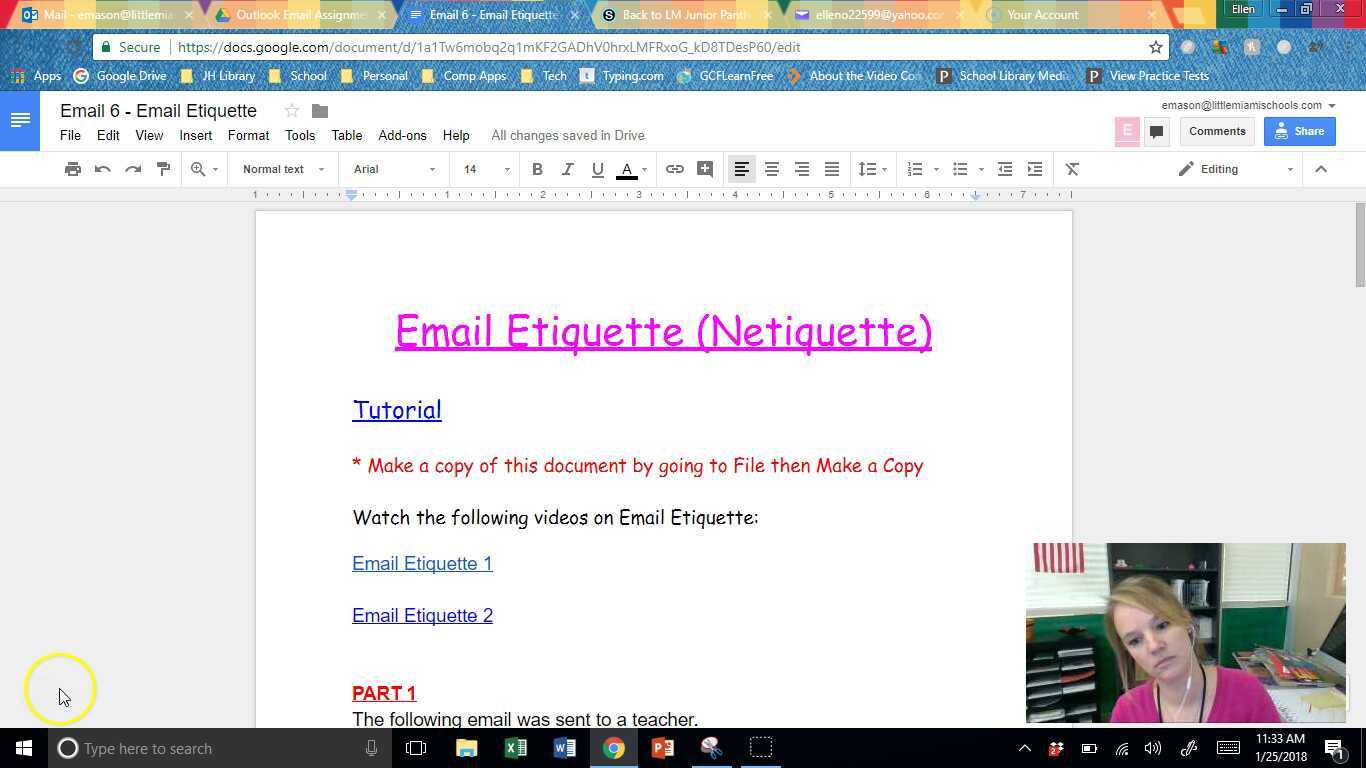Viewport: 1366px width, 768px height.
Task: Click the Print icon in the toolbar
Action: point(72,169)
